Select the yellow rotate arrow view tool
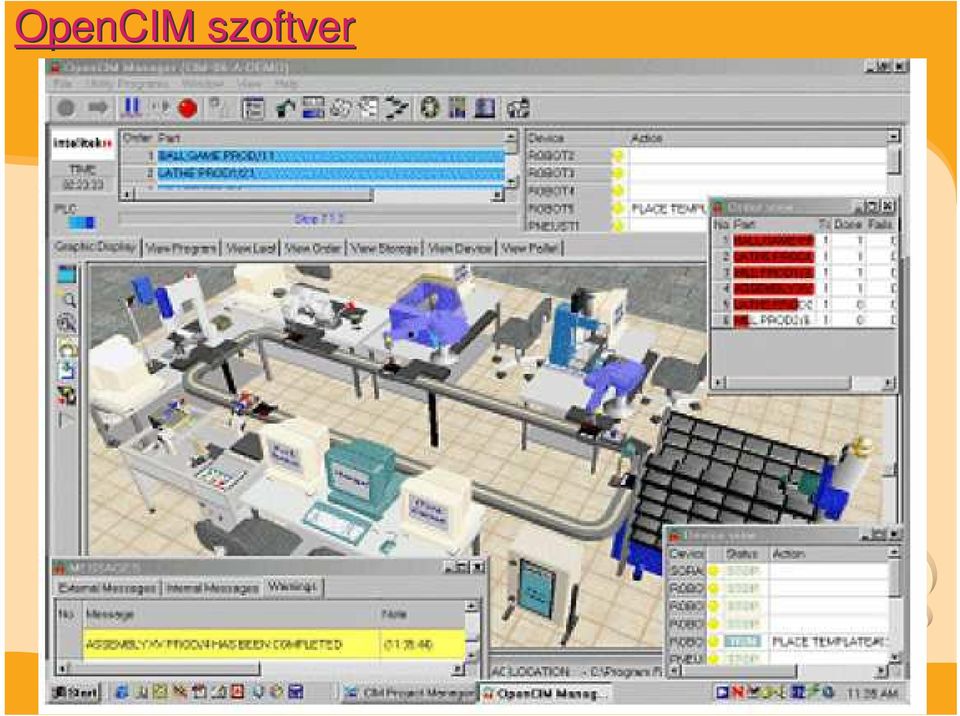Image resolution: width=960 pixels, height=716 pixels. click(67, 348)
